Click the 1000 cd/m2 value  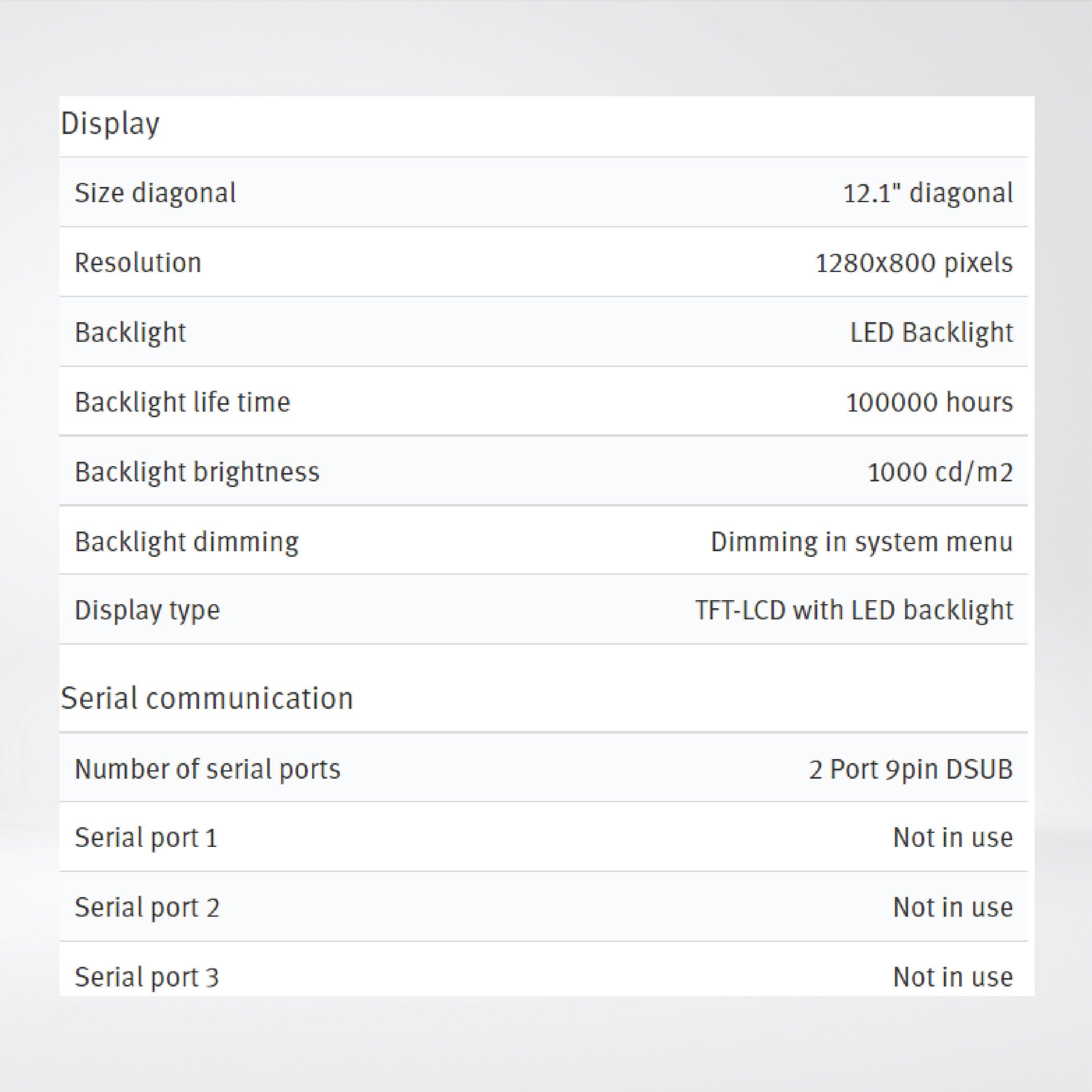(x=940, y=472)
